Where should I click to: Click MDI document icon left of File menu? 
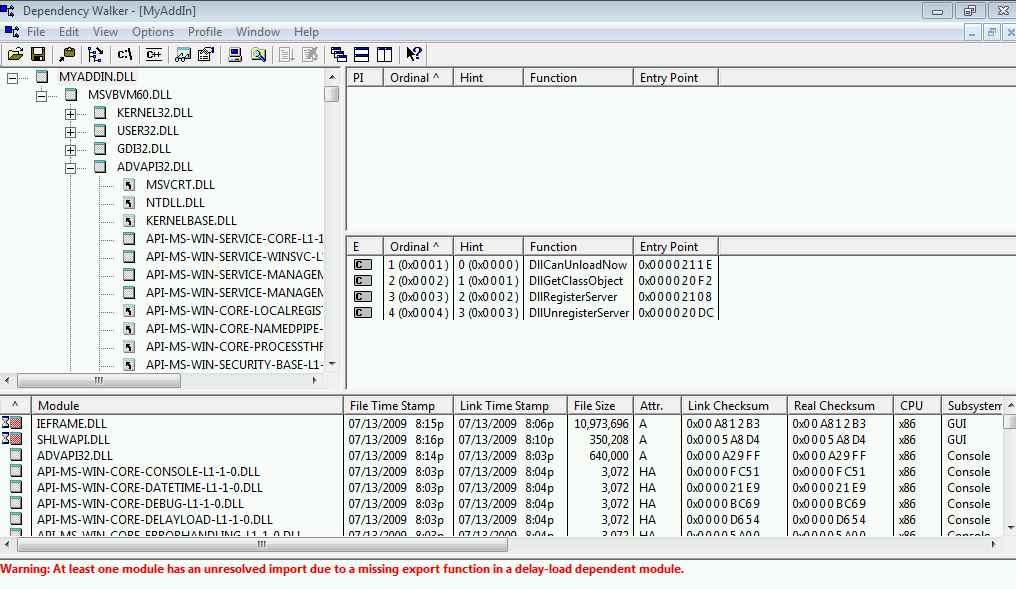12,32
